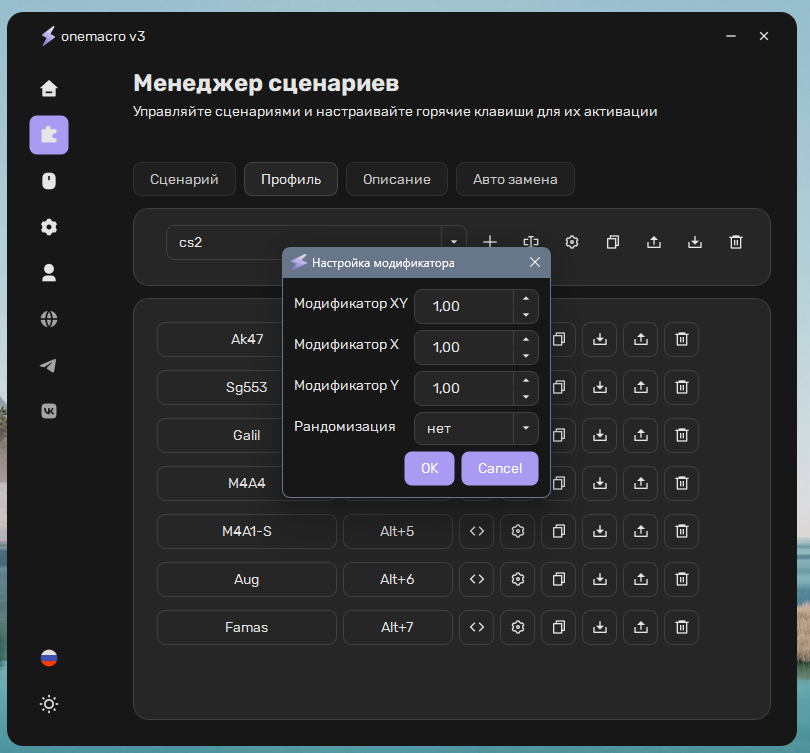This screenshot has width=810, height=753.
Task: Open the mouse settings sidebar icon
Action: click(x=49, y=181)
